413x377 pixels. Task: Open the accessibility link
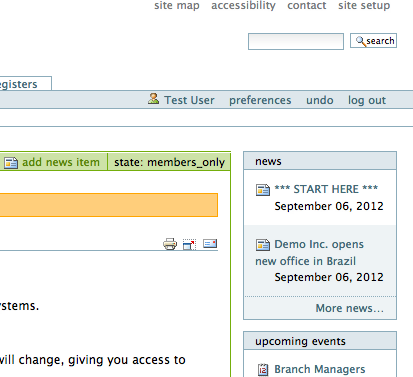243,5
